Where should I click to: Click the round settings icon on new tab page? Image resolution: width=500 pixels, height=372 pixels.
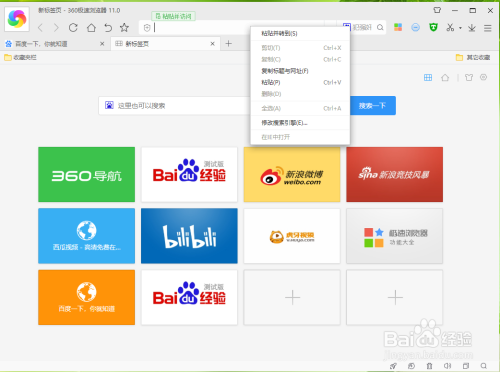pyautogui.click(x=483, y=77)
